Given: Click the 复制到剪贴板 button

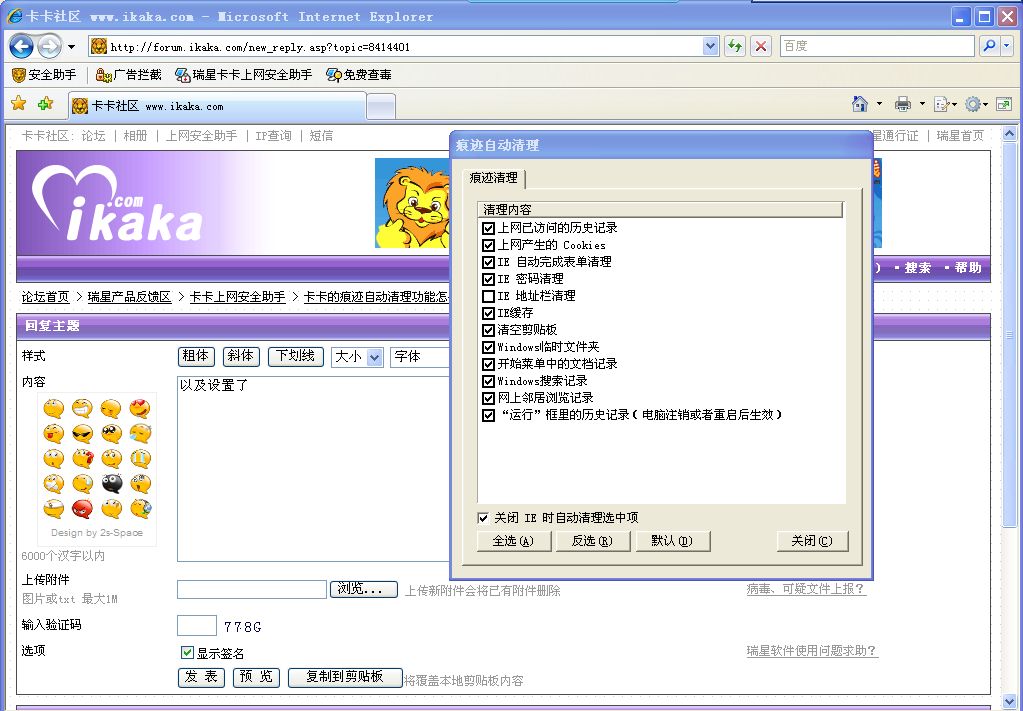Looking at the screenshot, I should (345, 677).
